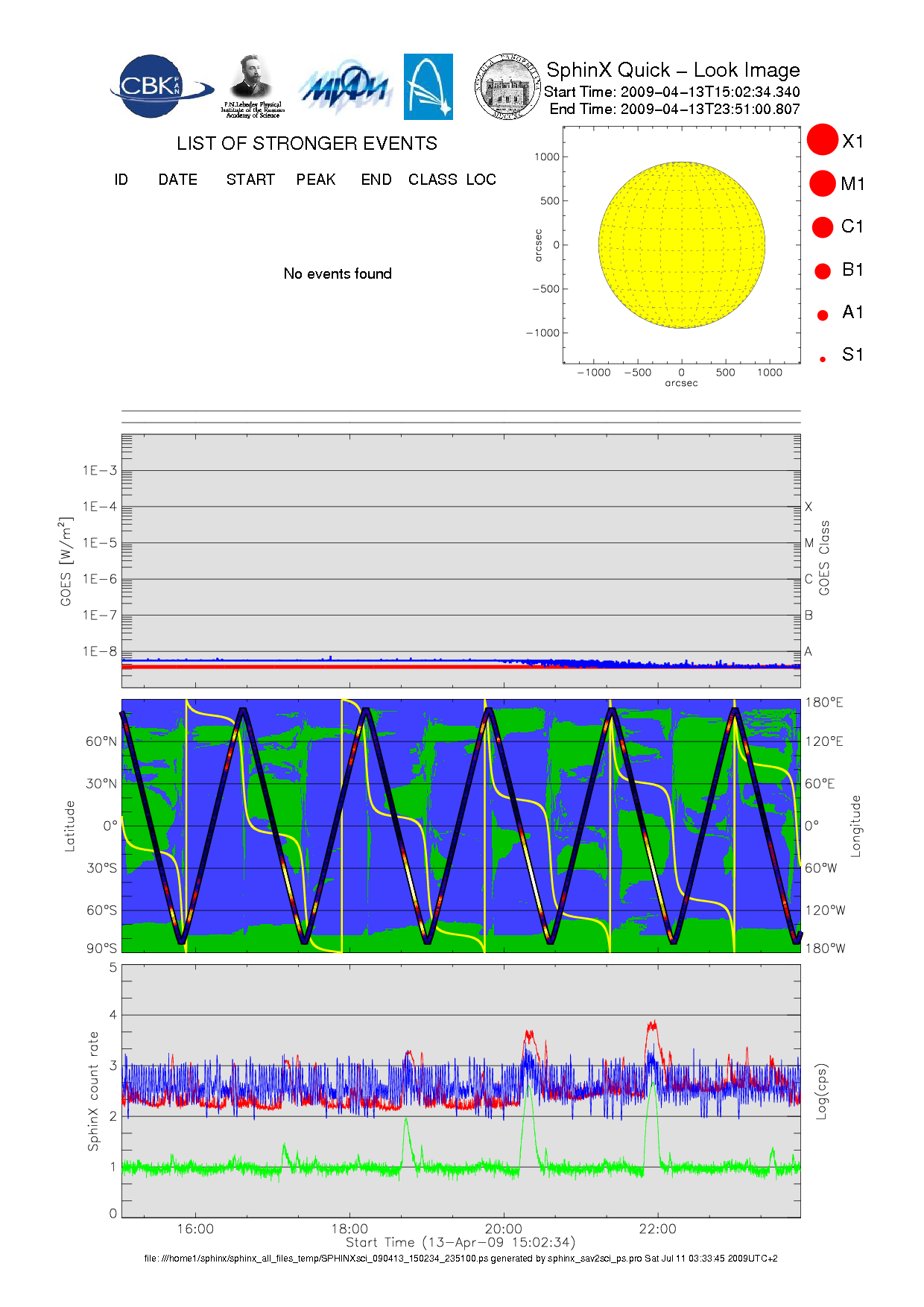Click the yellow solar disk center
The height and width of the screenshot is (1307, 924).
click(x=682, y=245)
